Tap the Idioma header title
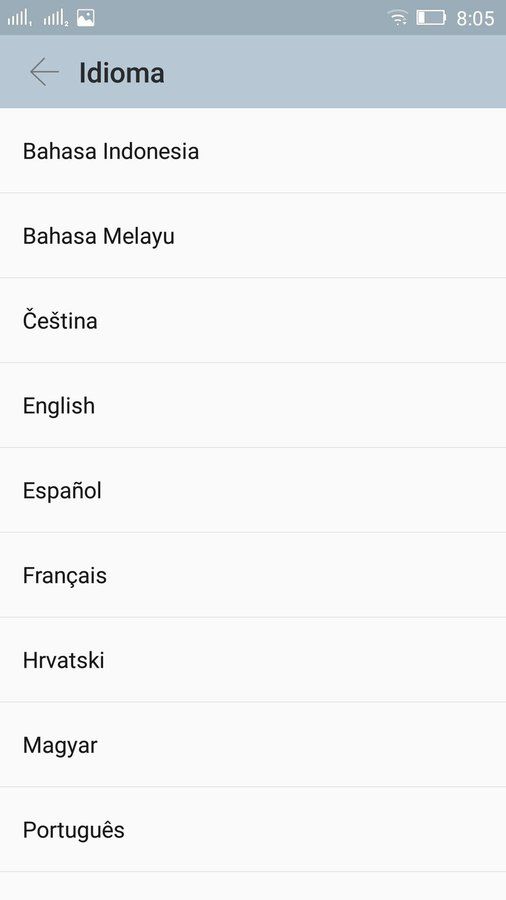506x900 pixels. click(122, 73)
